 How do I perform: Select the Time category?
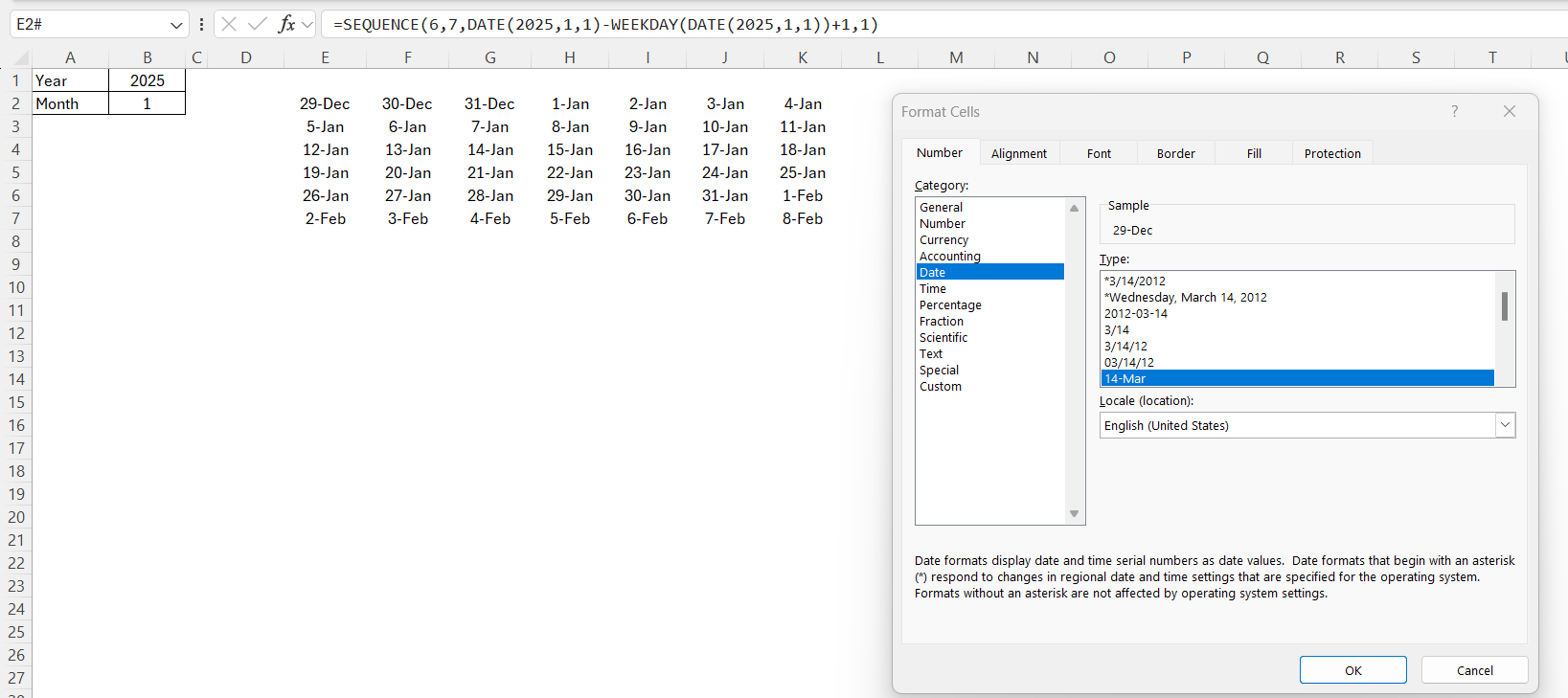point(989,288)
